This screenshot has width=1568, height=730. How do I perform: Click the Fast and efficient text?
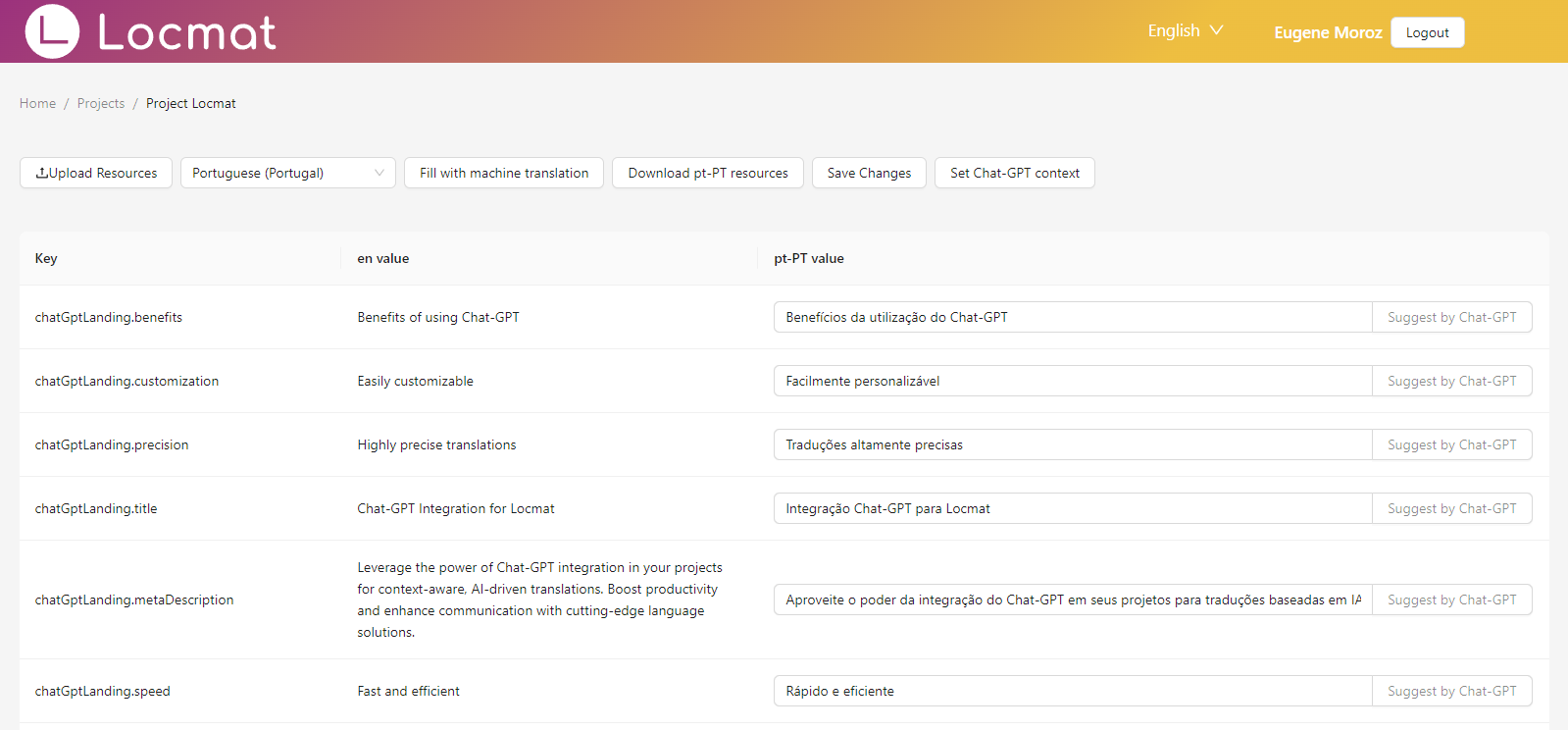(408, 691)
